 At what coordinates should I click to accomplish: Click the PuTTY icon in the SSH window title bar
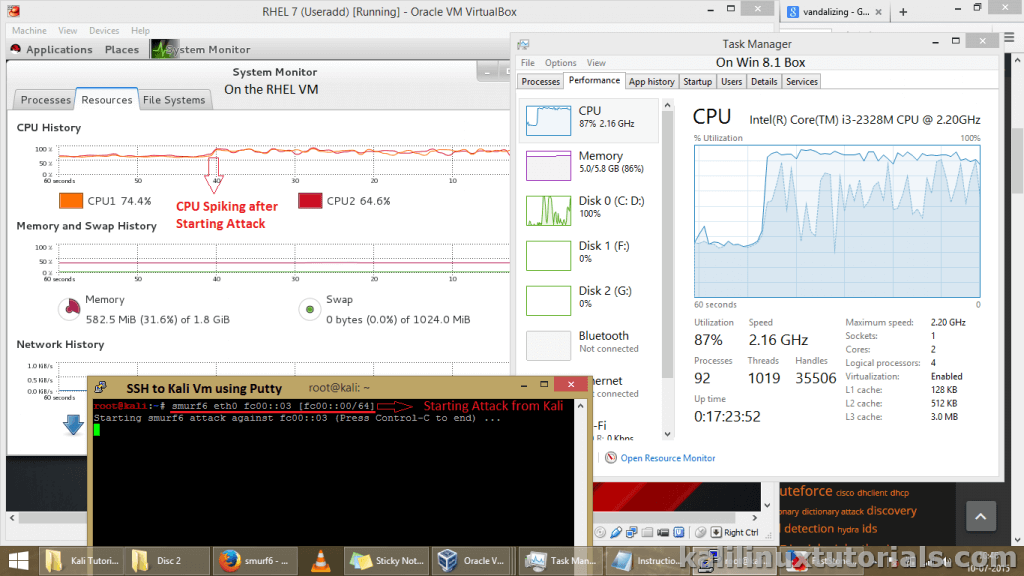tap(103, 388)
